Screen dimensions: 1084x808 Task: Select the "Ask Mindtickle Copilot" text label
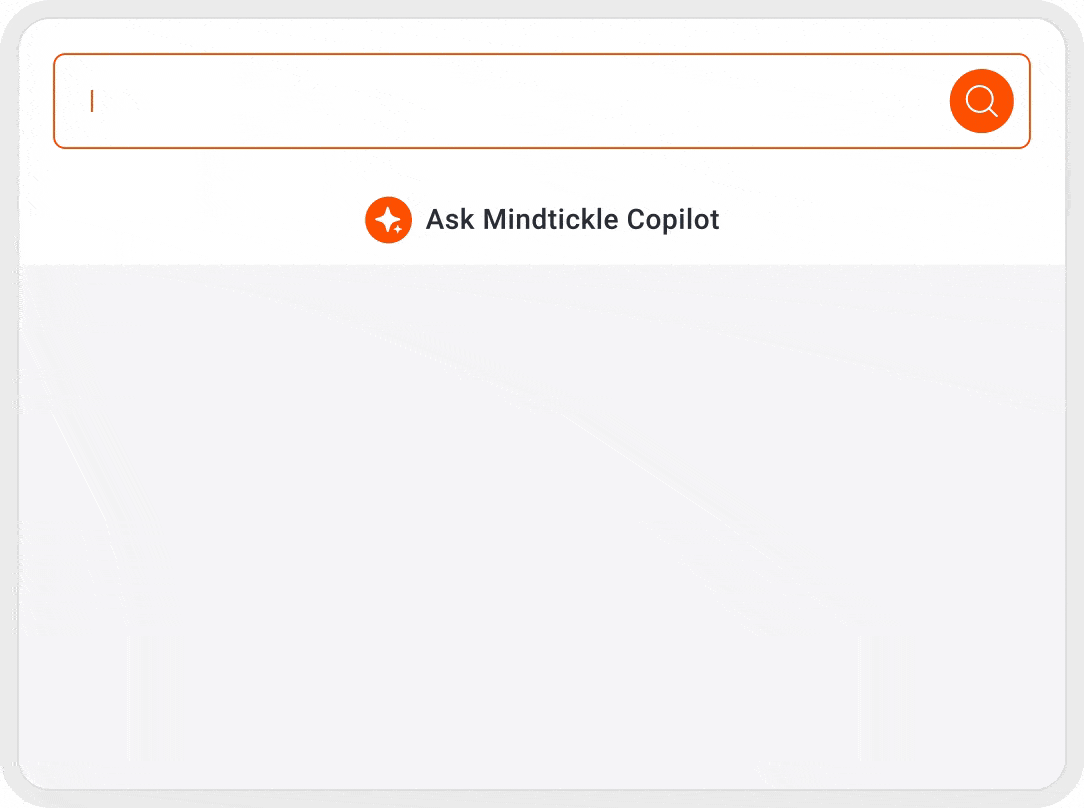click(x=572, y=220)
